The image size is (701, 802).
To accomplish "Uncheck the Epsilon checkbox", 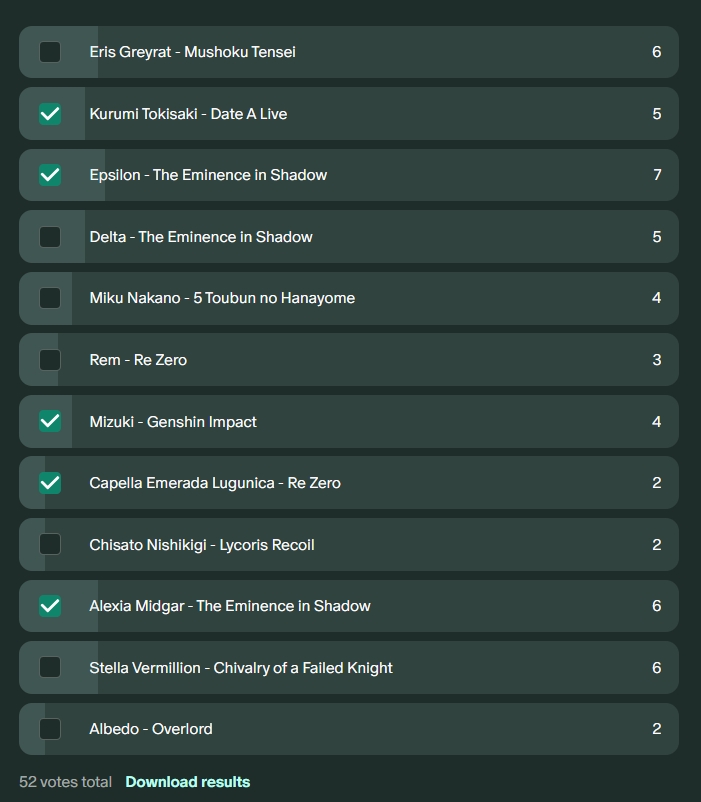I will point(50,175).
